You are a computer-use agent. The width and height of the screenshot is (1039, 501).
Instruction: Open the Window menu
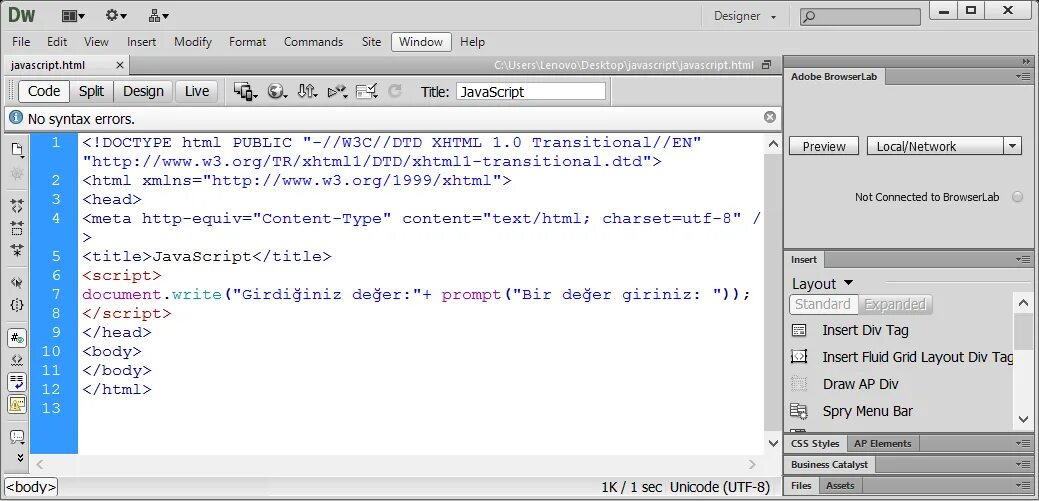(421, 42)
